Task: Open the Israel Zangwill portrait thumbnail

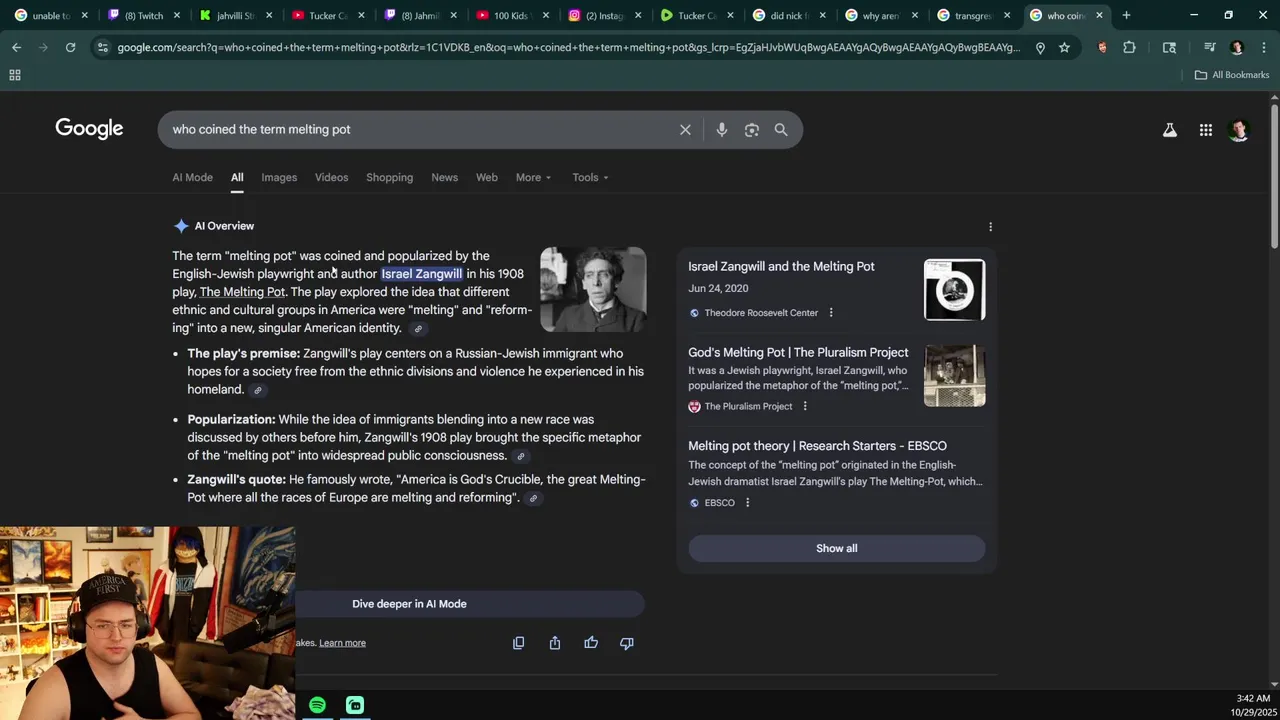Action: (593, 289)
